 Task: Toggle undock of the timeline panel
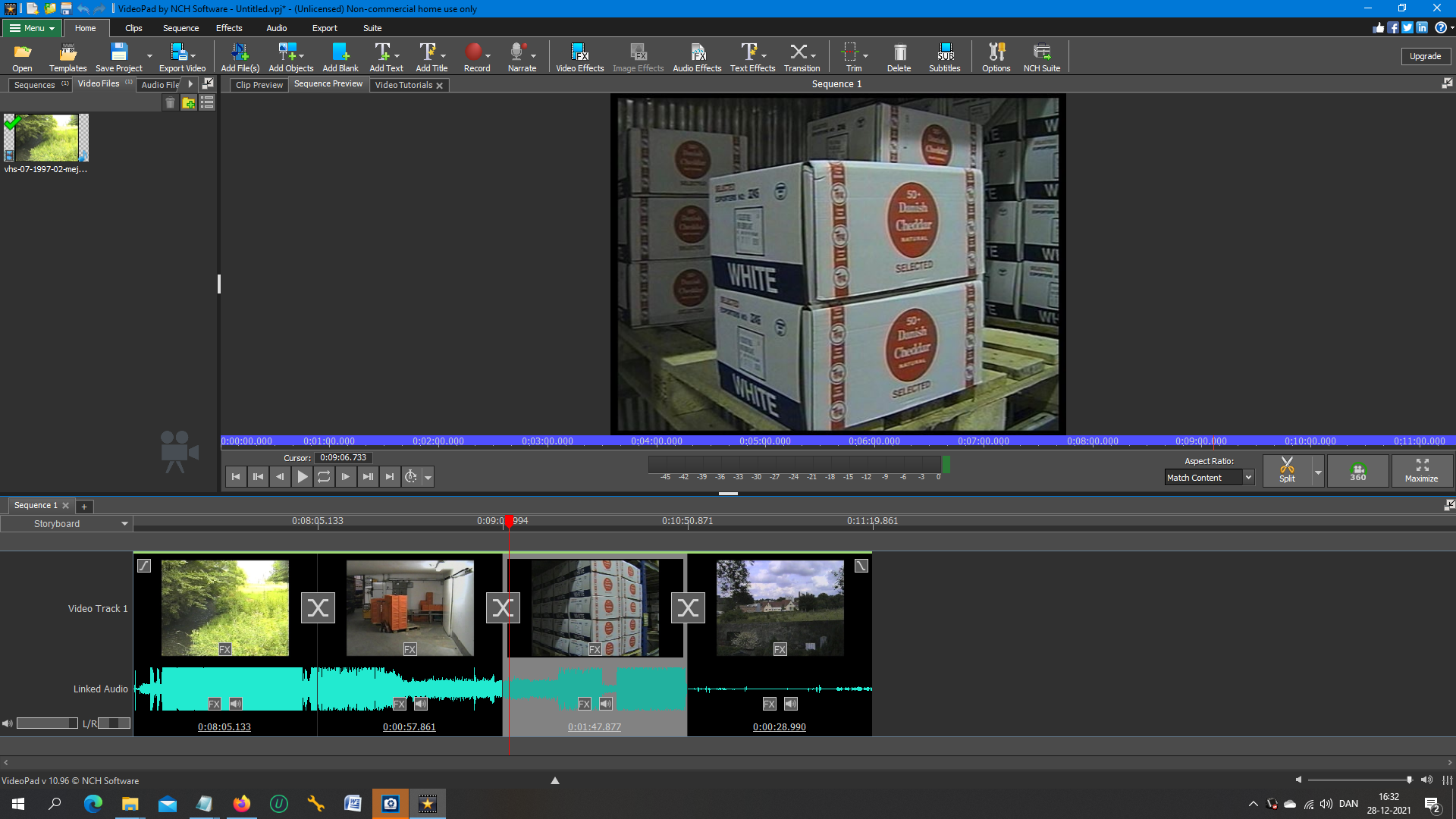1449,505
